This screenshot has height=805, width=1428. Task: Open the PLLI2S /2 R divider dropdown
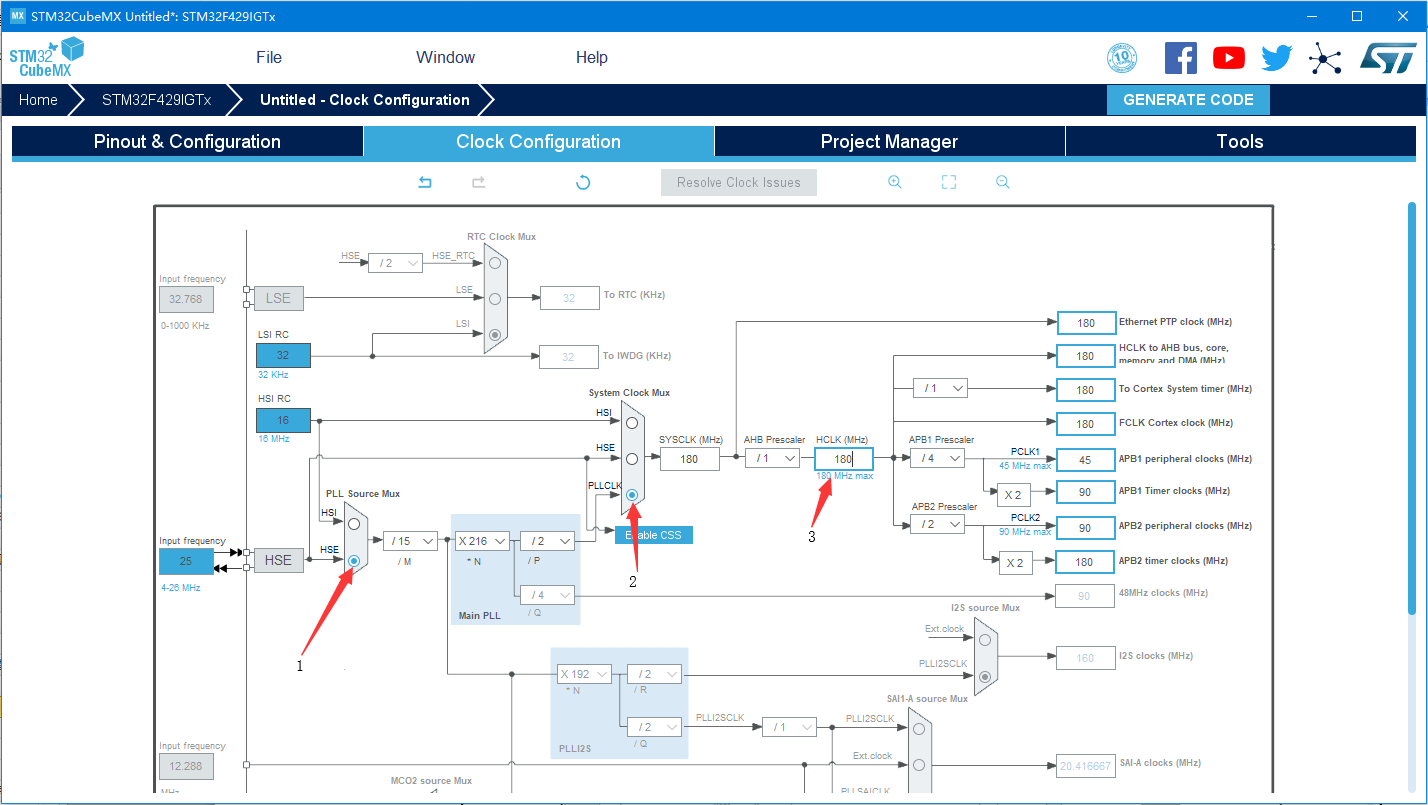pos(654,674)
